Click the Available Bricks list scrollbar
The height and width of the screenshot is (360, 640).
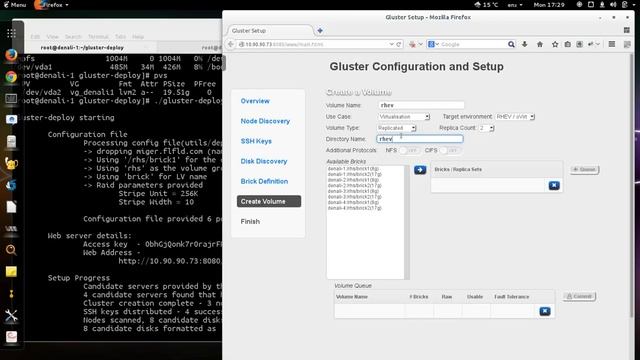(407, 222)
